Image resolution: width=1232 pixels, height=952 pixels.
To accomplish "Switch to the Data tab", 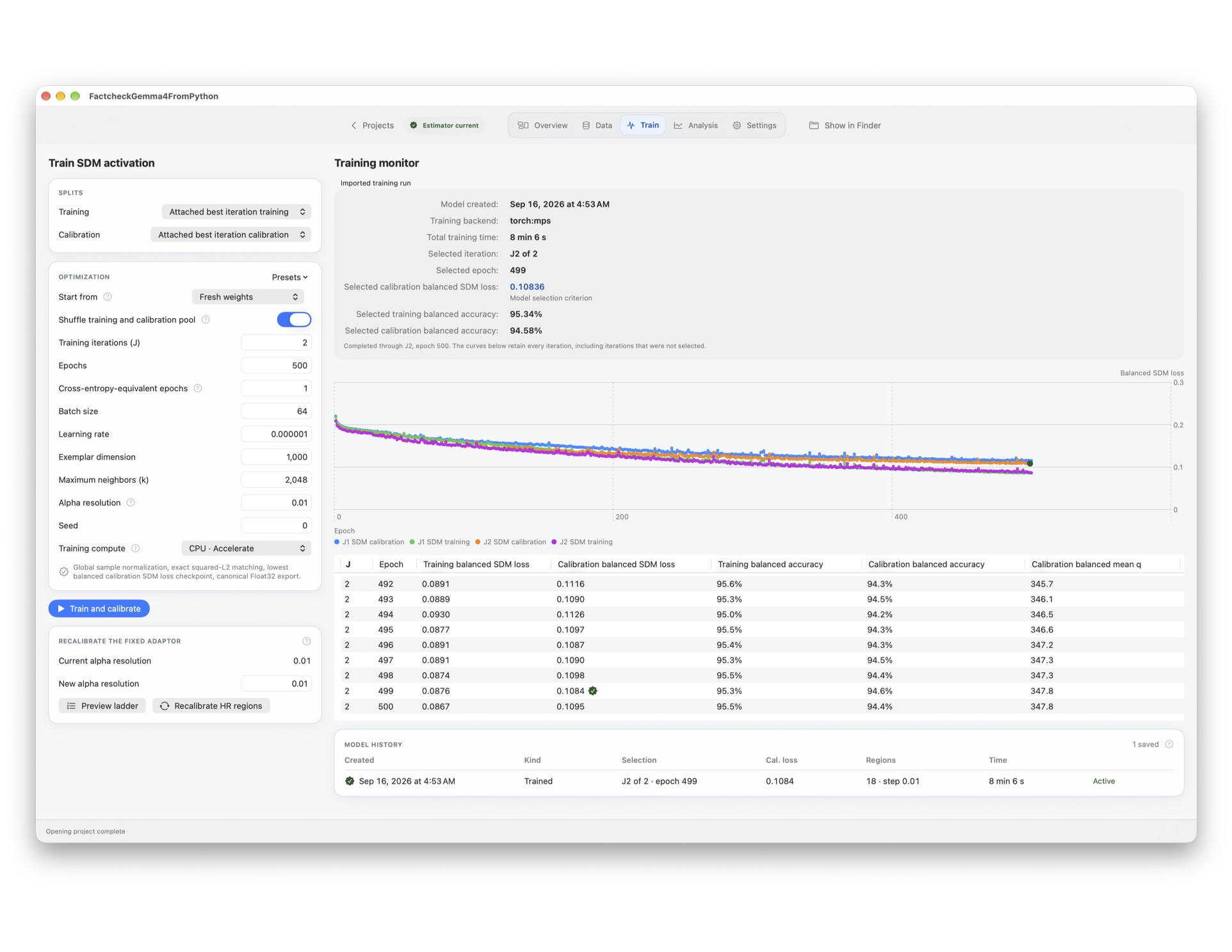I will (597, 125).
